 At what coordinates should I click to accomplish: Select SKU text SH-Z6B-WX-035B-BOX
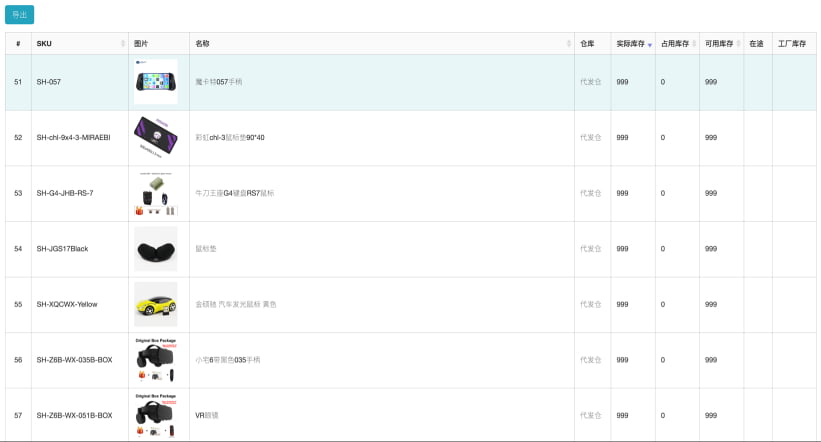point(74,360)
